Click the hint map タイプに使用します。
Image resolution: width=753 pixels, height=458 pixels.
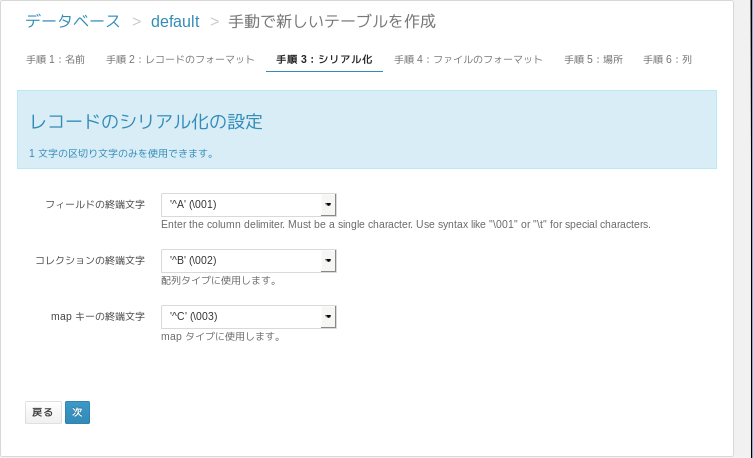pyautogui.click(x=221, y=337)
